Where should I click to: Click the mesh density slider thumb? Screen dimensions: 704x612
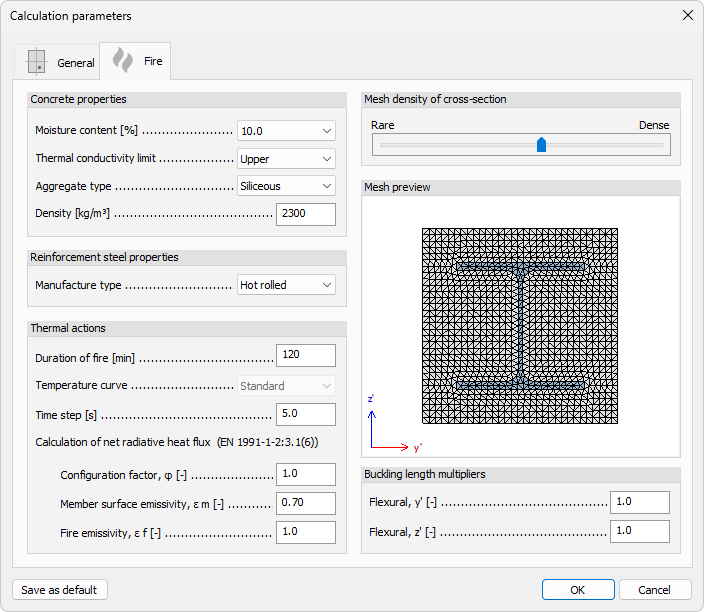pos(541,145)
